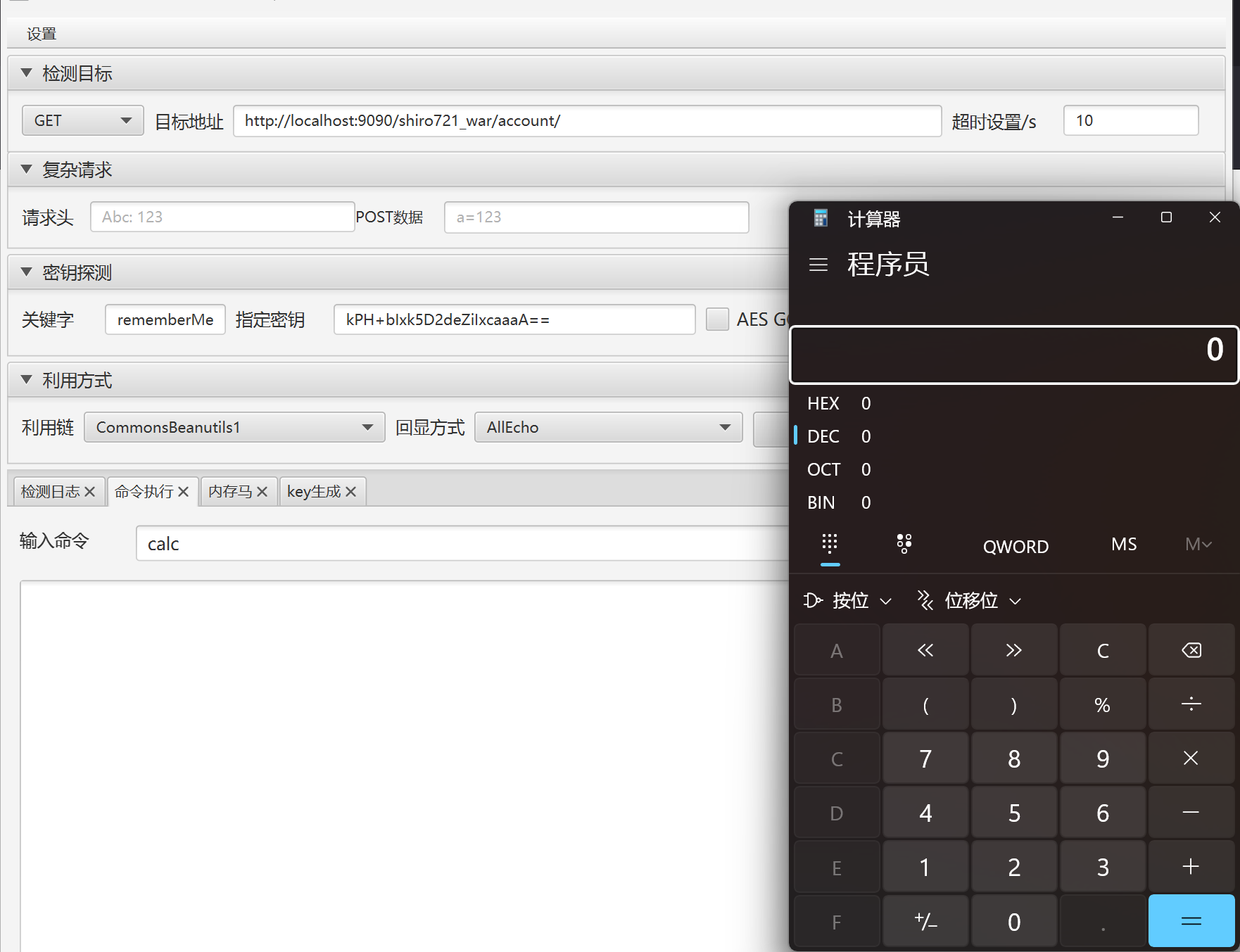Click the number 5 key

click(x=1014, y=813)
